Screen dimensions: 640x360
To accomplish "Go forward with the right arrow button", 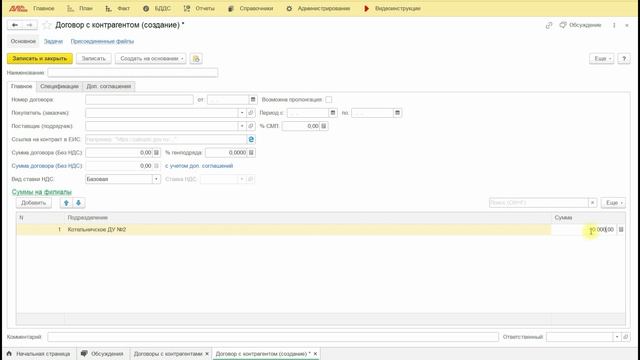I will pos(29,25).
